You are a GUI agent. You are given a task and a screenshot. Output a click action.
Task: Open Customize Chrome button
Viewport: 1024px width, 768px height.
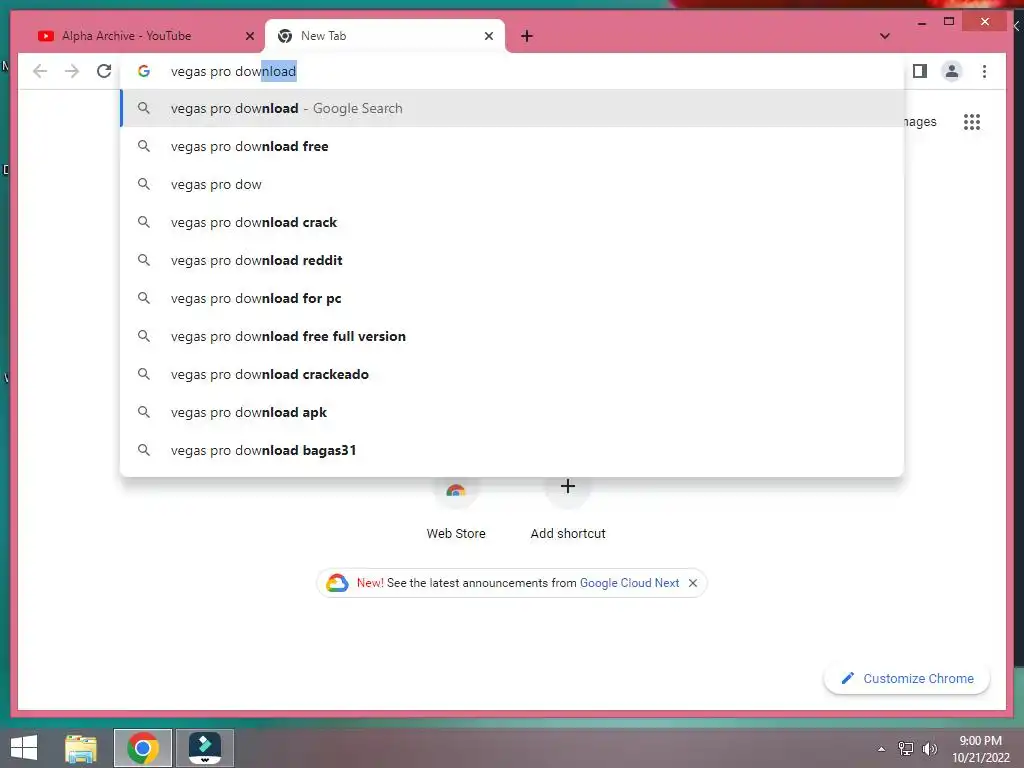[x=906, y=678]
